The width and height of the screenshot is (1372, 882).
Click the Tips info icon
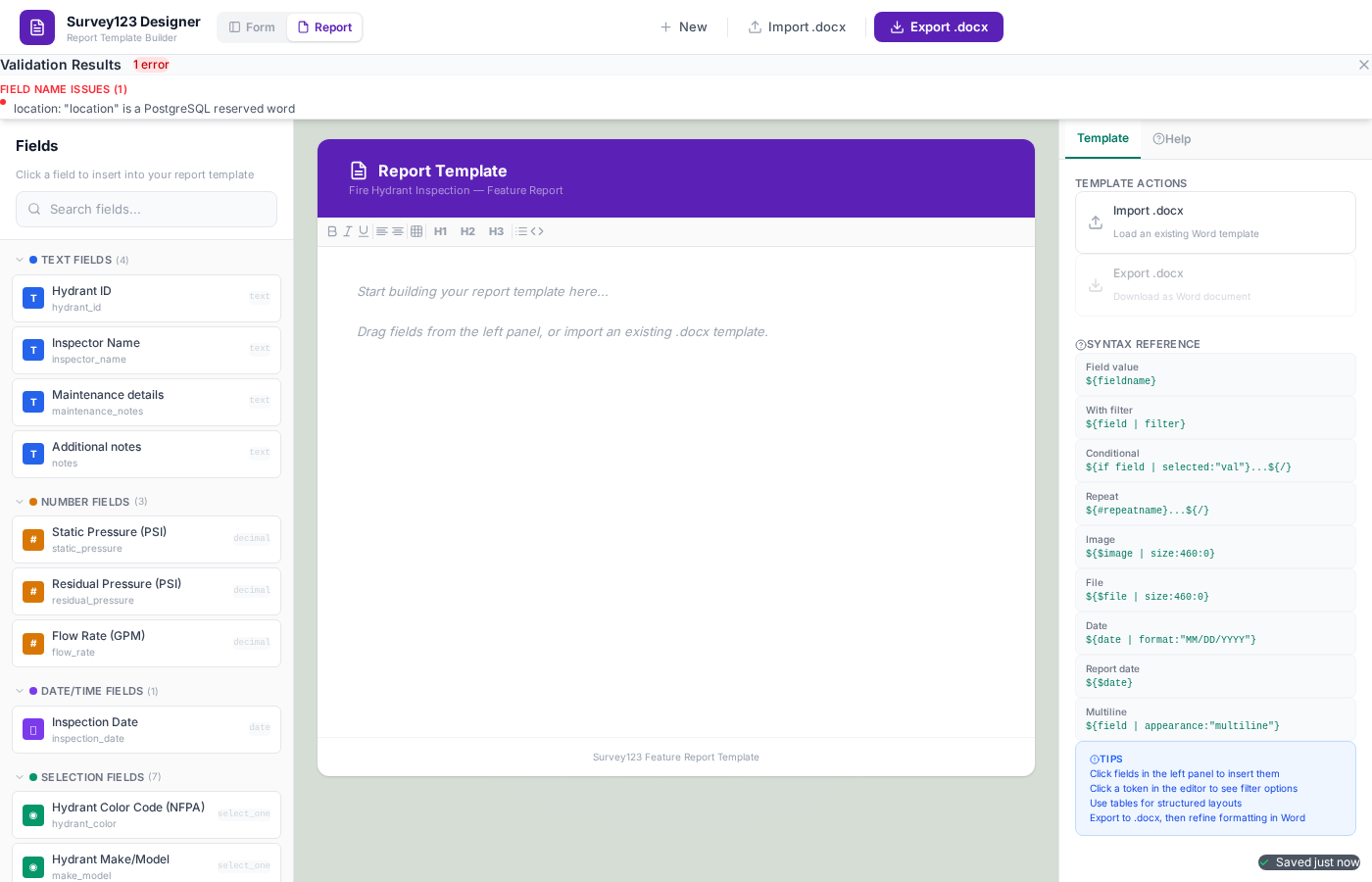point(1095,759)
